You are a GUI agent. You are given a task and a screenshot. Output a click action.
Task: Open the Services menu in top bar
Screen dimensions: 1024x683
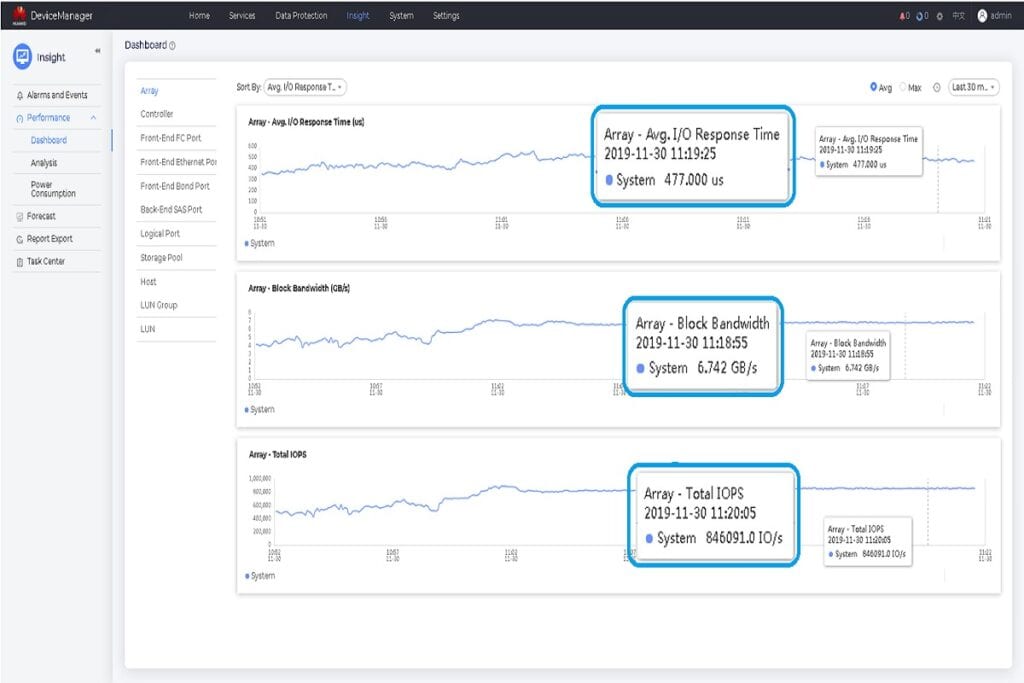[x=241, y=16]
